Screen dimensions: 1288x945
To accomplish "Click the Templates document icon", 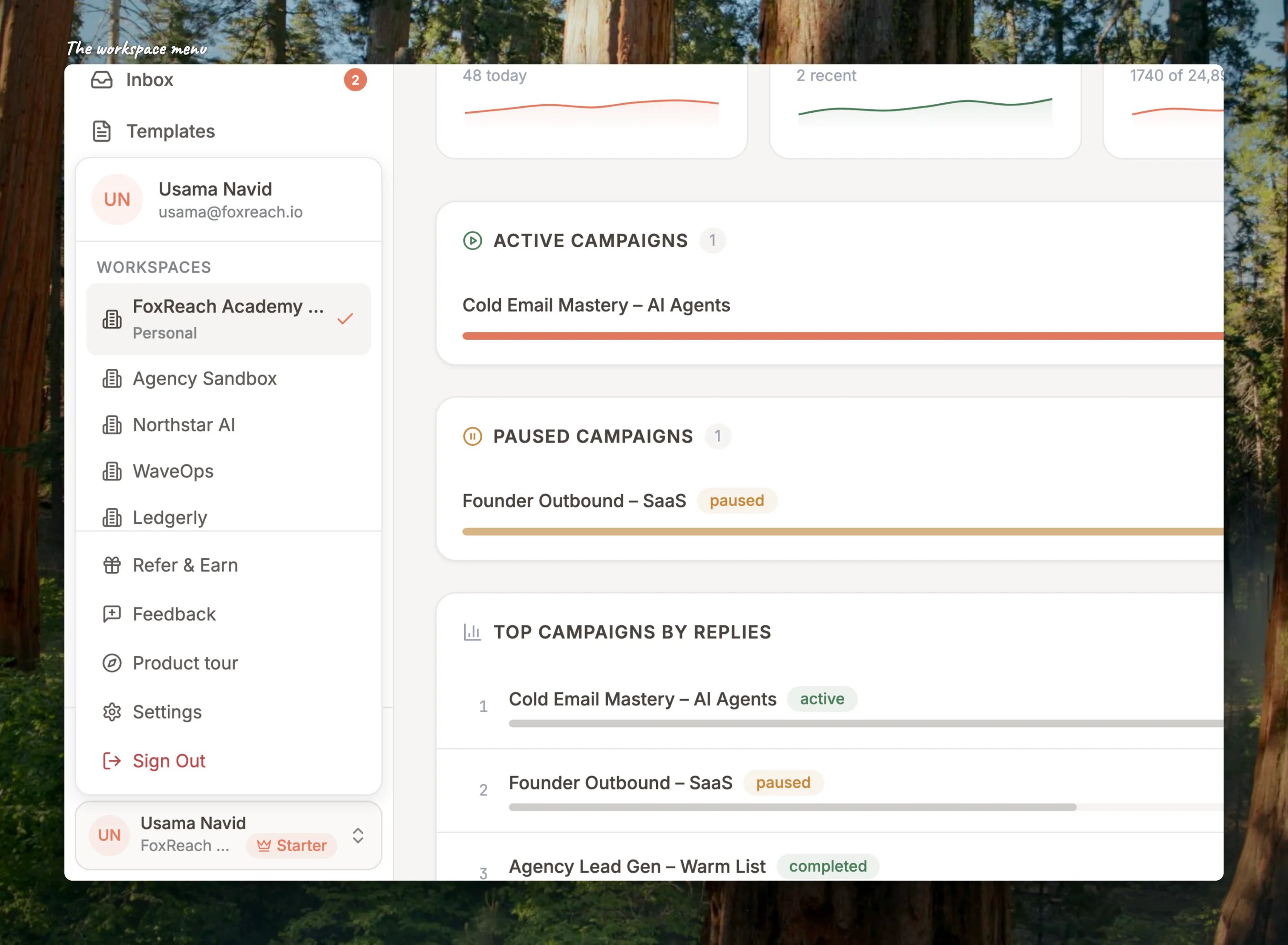I will 102,131.
